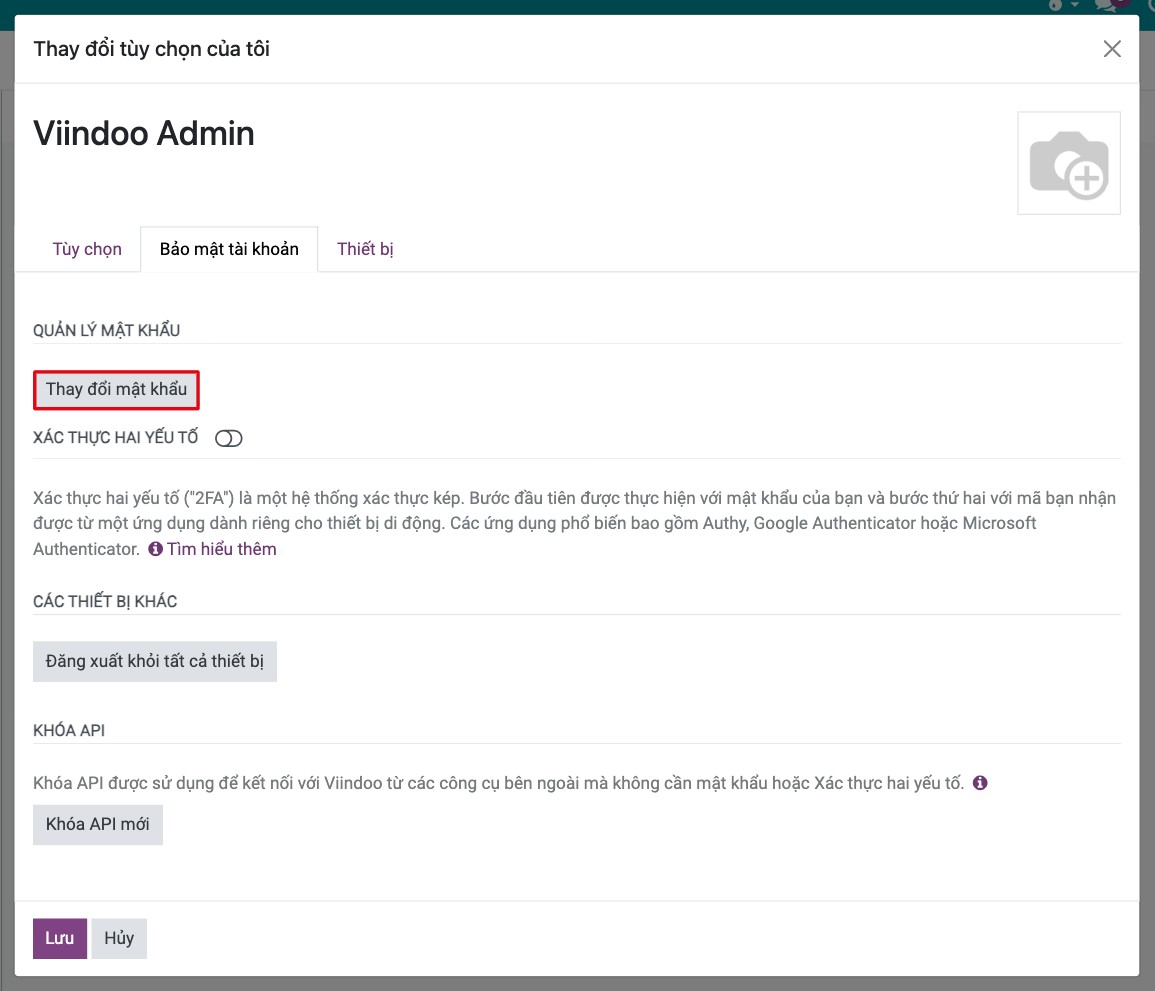
Task: Click the 'Viindoo Admin' name field
Action: click(x=144, y=133)
